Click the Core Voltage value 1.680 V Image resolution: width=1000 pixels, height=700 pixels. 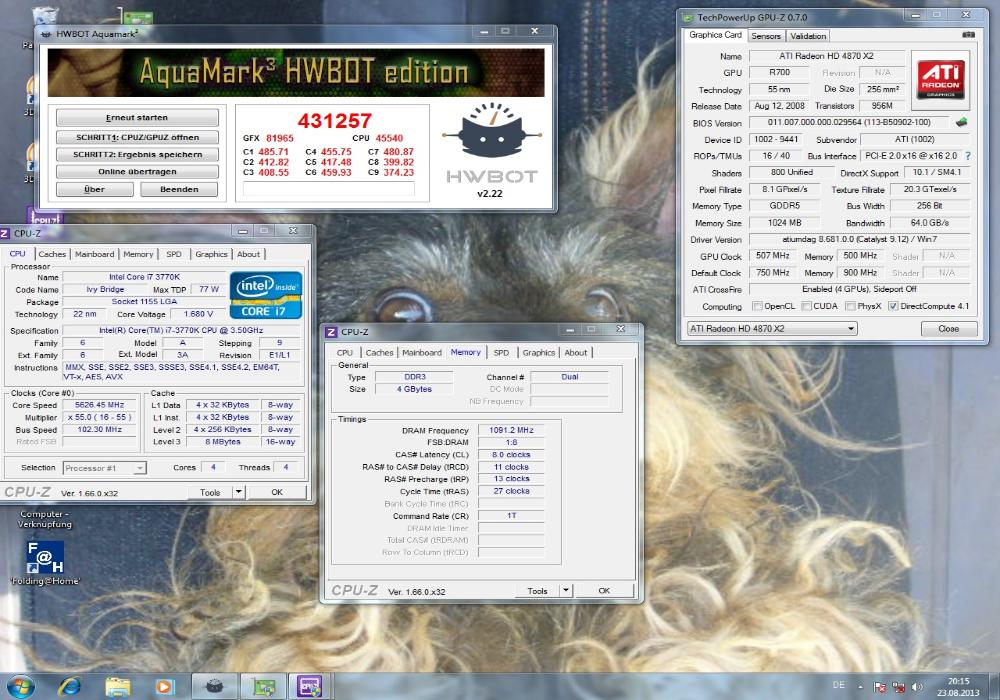point(198,314)
